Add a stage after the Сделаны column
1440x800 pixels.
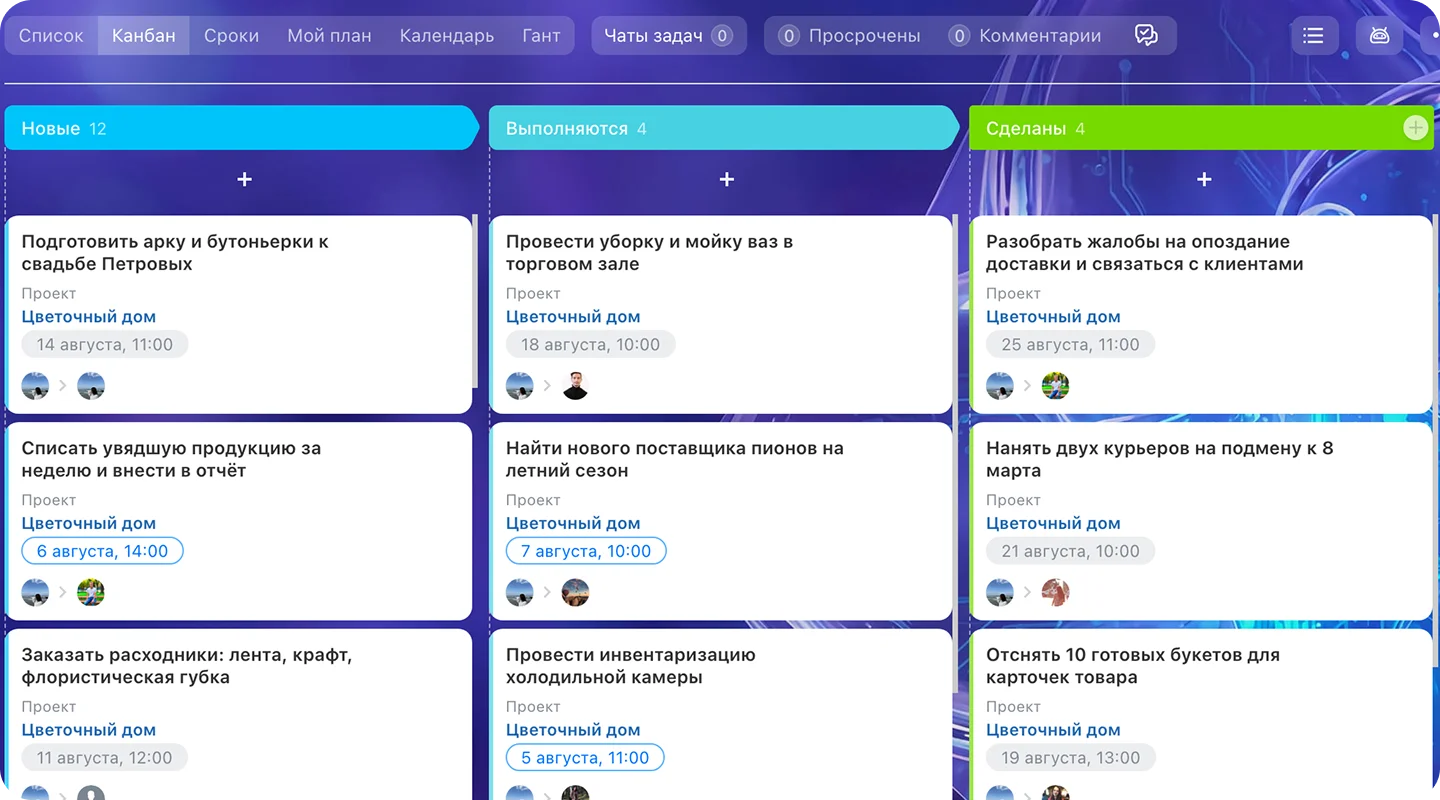click(1415, 128)
